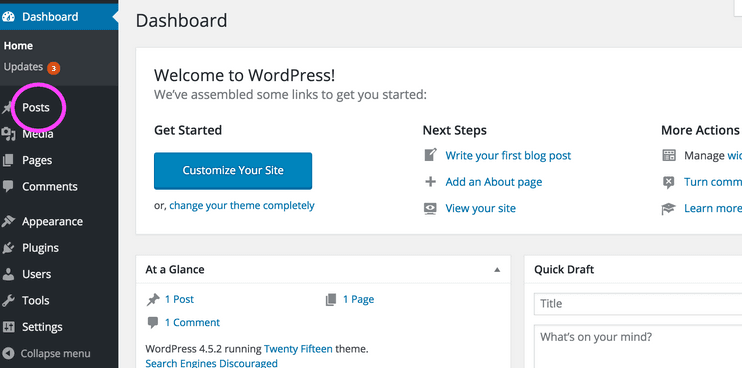Click the Turn comments link under More Actions
This screenshot has height=368, width=742.
click(x=713, y=182)
